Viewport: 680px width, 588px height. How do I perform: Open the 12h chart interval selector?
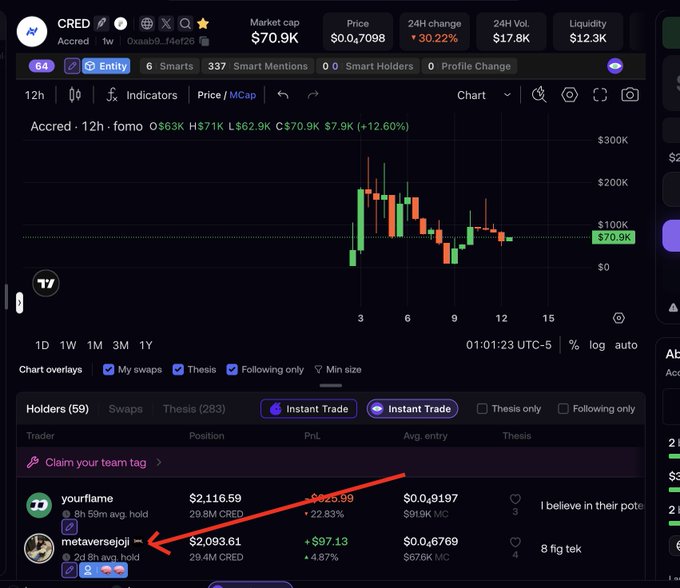(35, 95)
